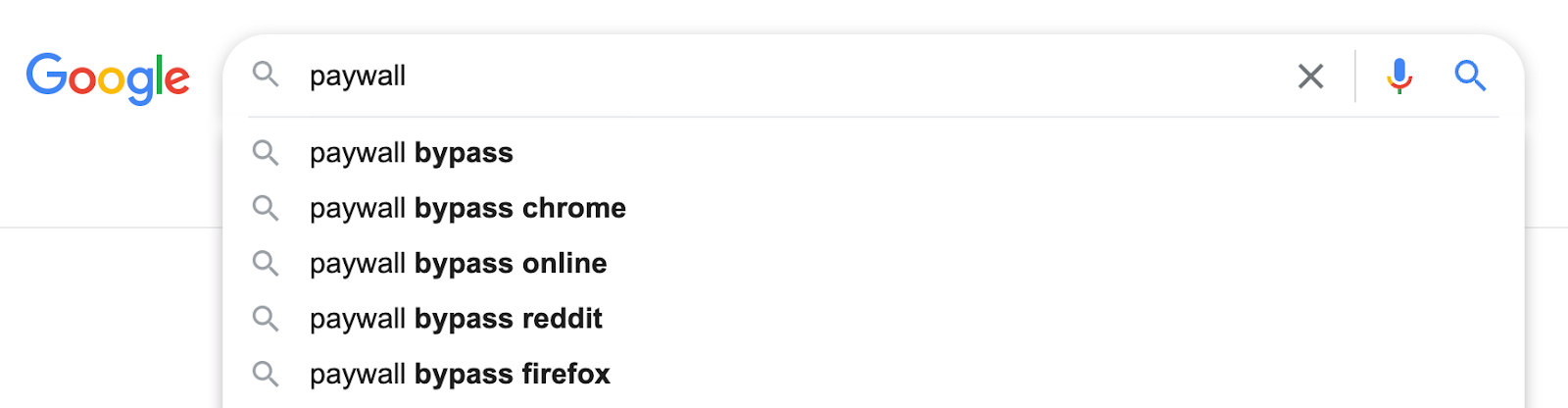The width and height of the screenshot is (1568, 408).
Task: Click magnifier icon beside 'paywall bypass reddit'
Action: 266,319
